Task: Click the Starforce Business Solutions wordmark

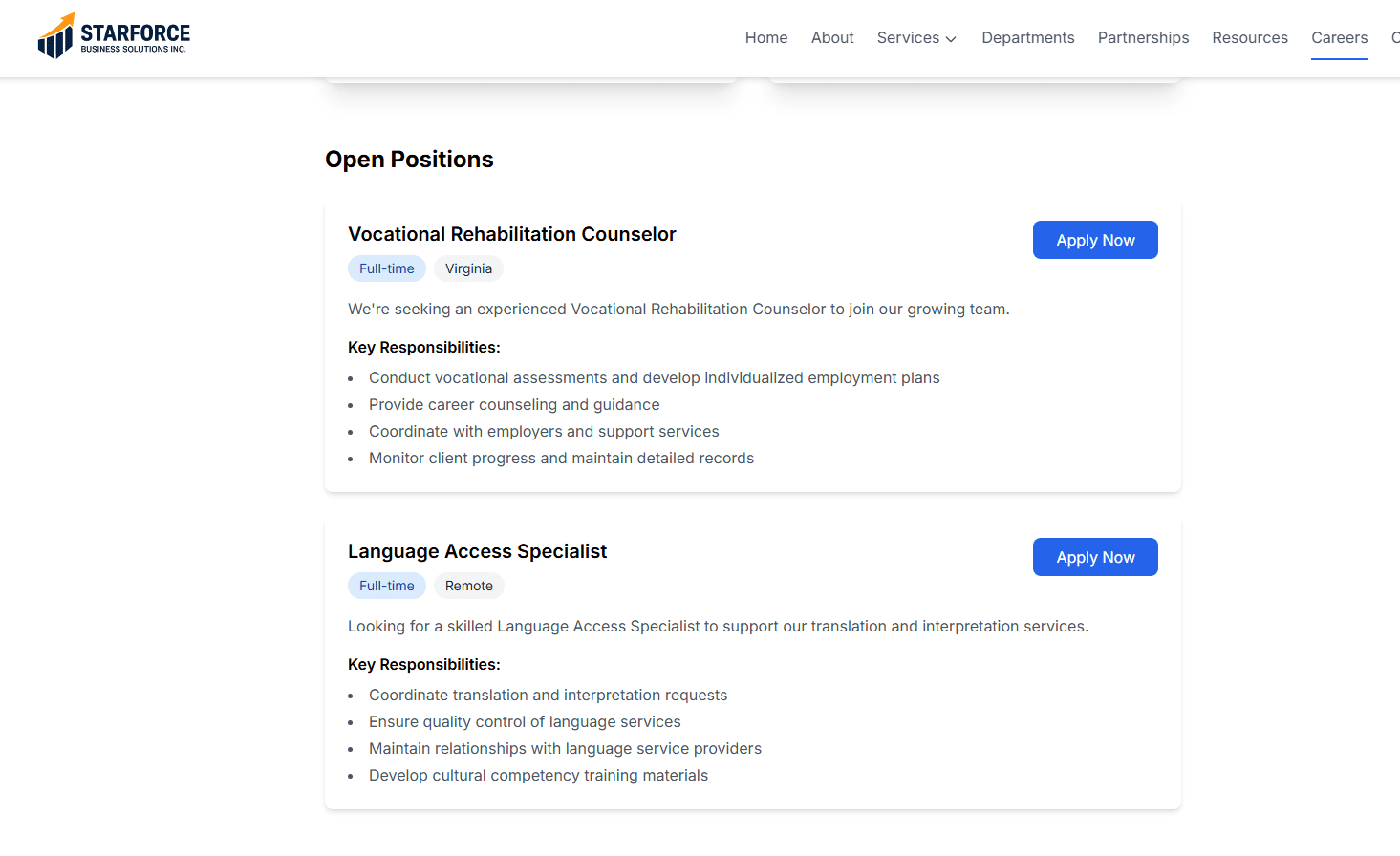Action: pos(135,37)
